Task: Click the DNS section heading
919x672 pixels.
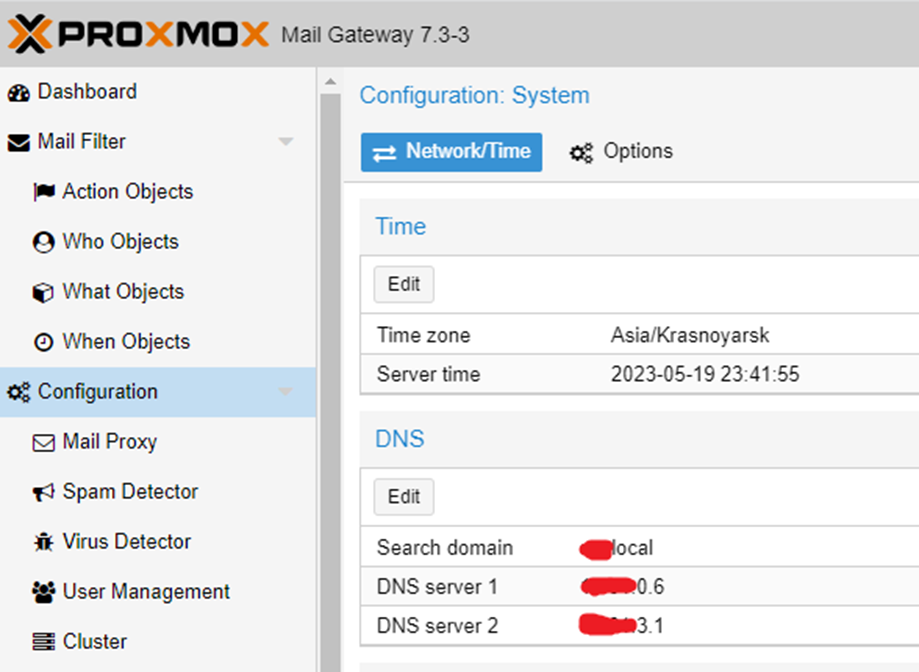Action: coord(400,439)
